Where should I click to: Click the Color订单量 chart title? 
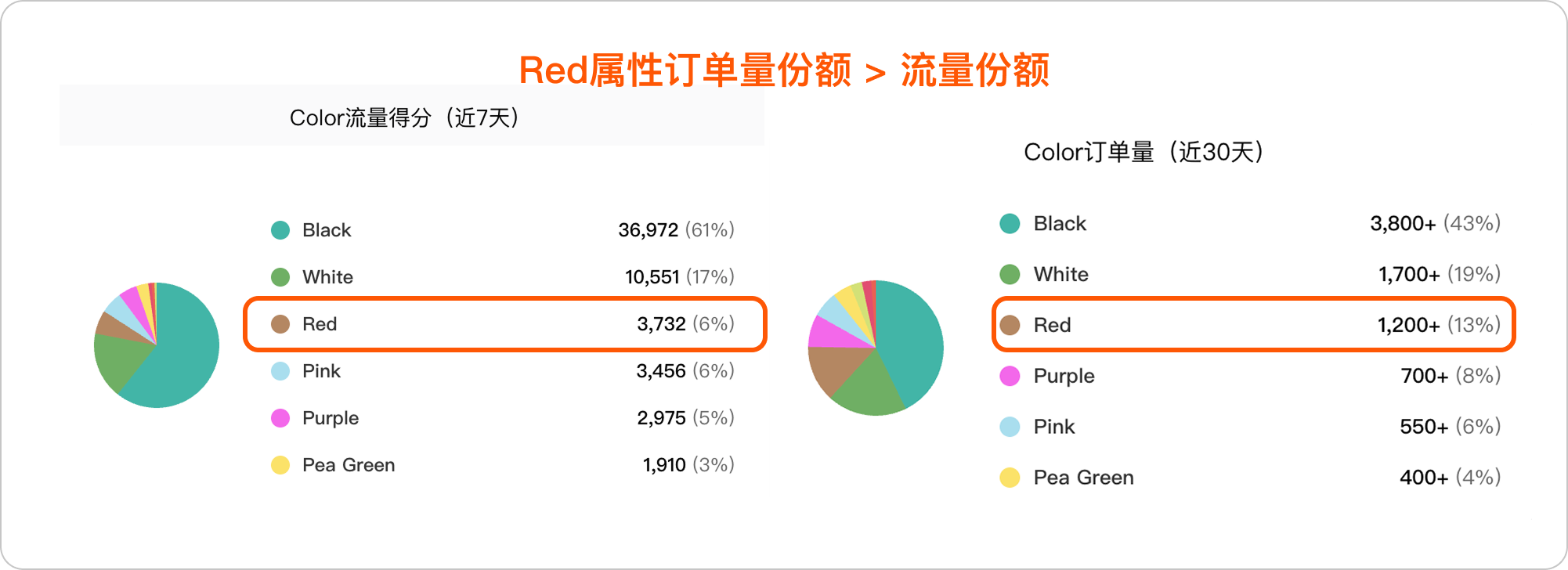tap(1143, 152)
